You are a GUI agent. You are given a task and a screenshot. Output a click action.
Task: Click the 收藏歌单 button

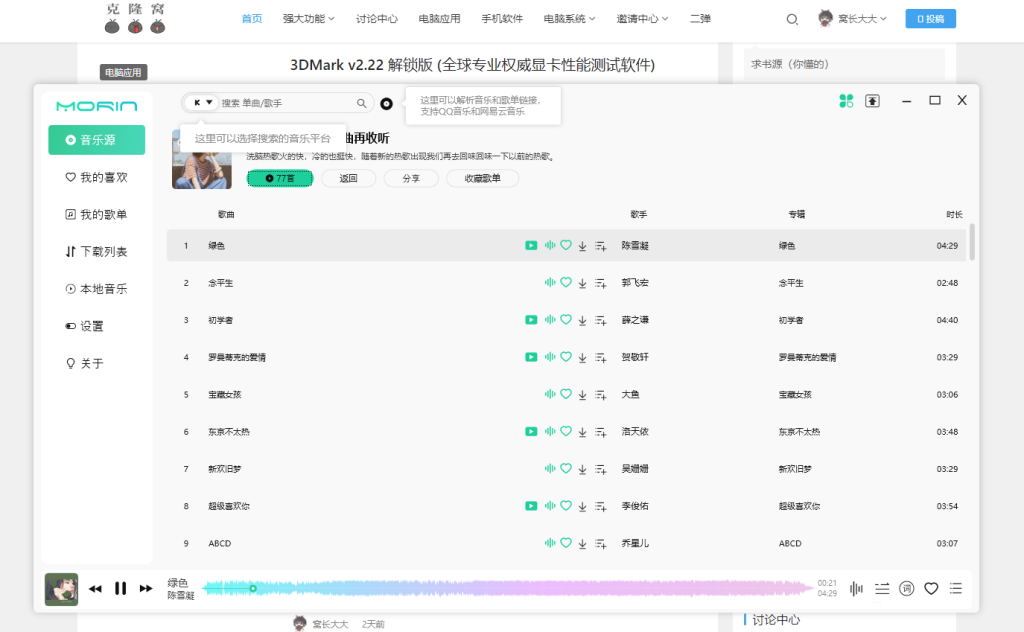(x=483, y=178)
